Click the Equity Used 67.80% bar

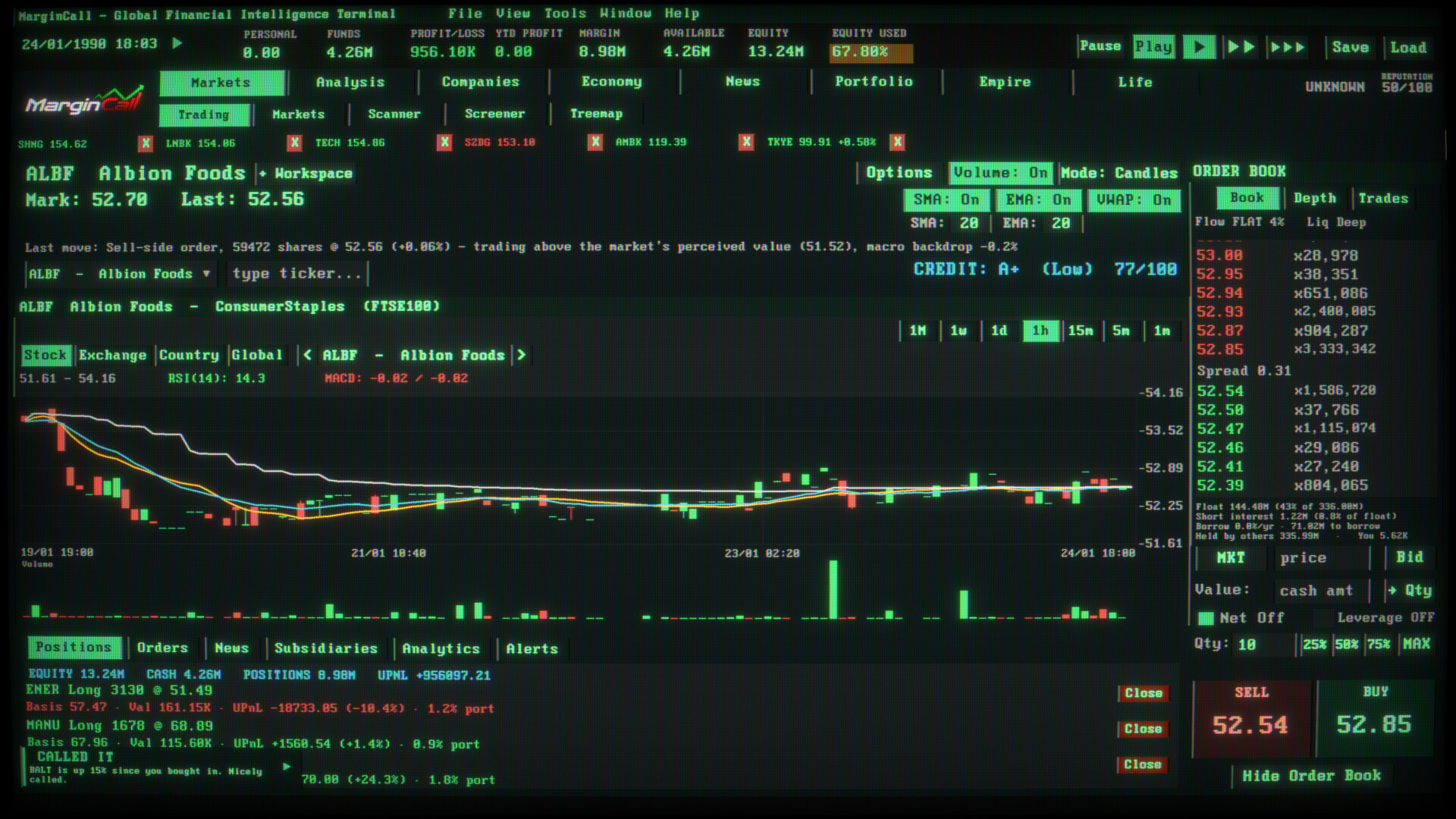(x=871, y=52)
